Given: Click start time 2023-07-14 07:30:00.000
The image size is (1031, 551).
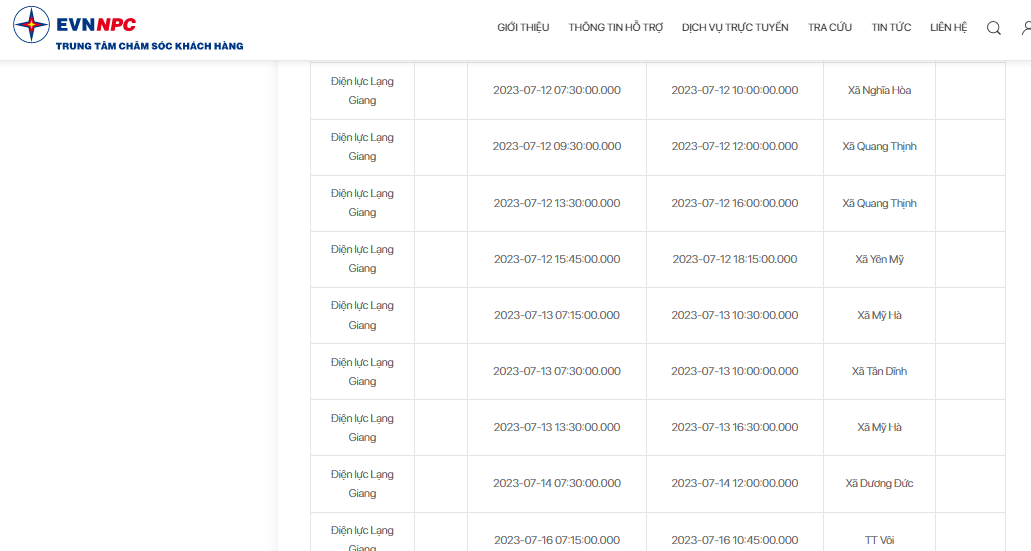Looking at the screenshot, I should 557,483.
